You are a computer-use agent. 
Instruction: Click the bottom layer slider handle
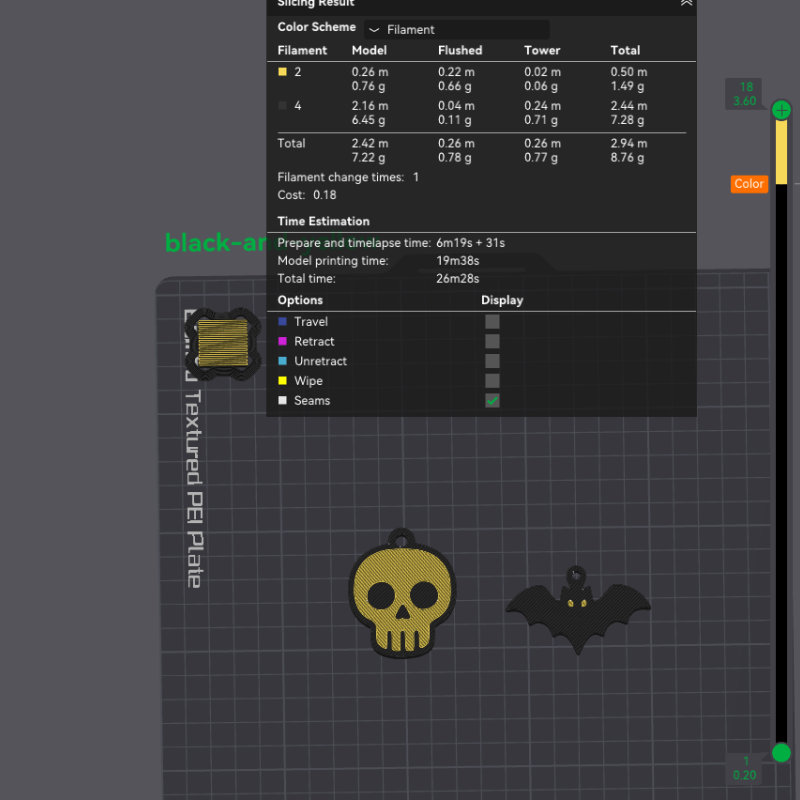[x=781, y=752]
